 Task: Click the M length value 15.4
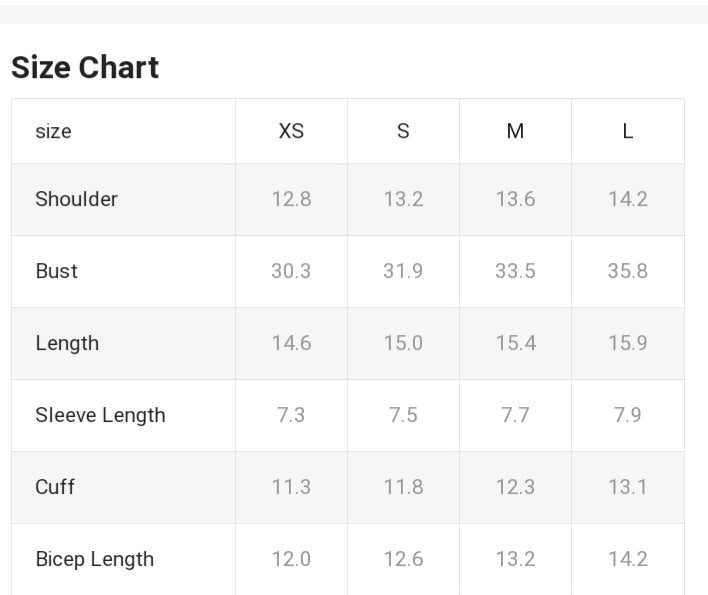[515, 343]
